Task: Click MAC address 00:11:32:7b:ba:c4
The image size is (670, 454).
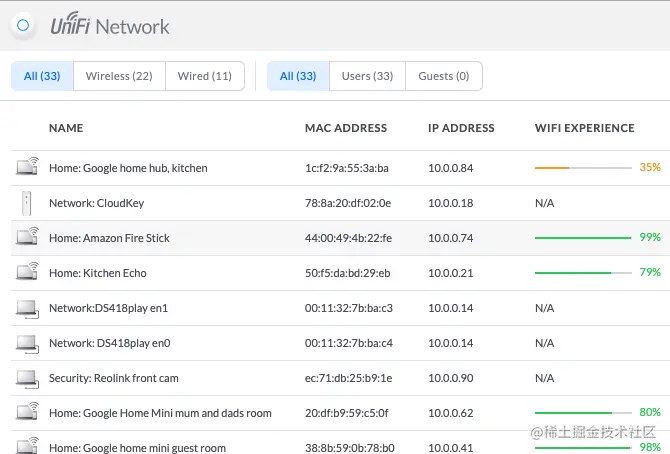Action: click(349, 343)
